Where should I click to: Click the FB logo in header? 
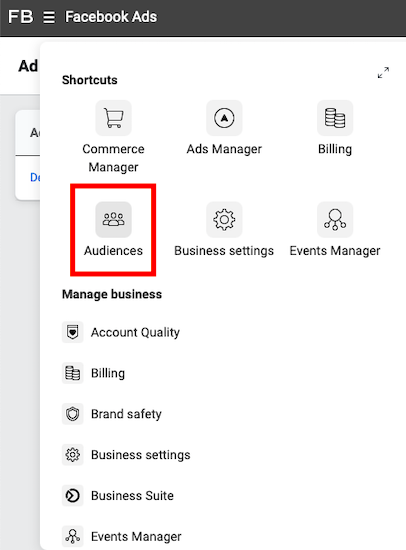point(21,16)
